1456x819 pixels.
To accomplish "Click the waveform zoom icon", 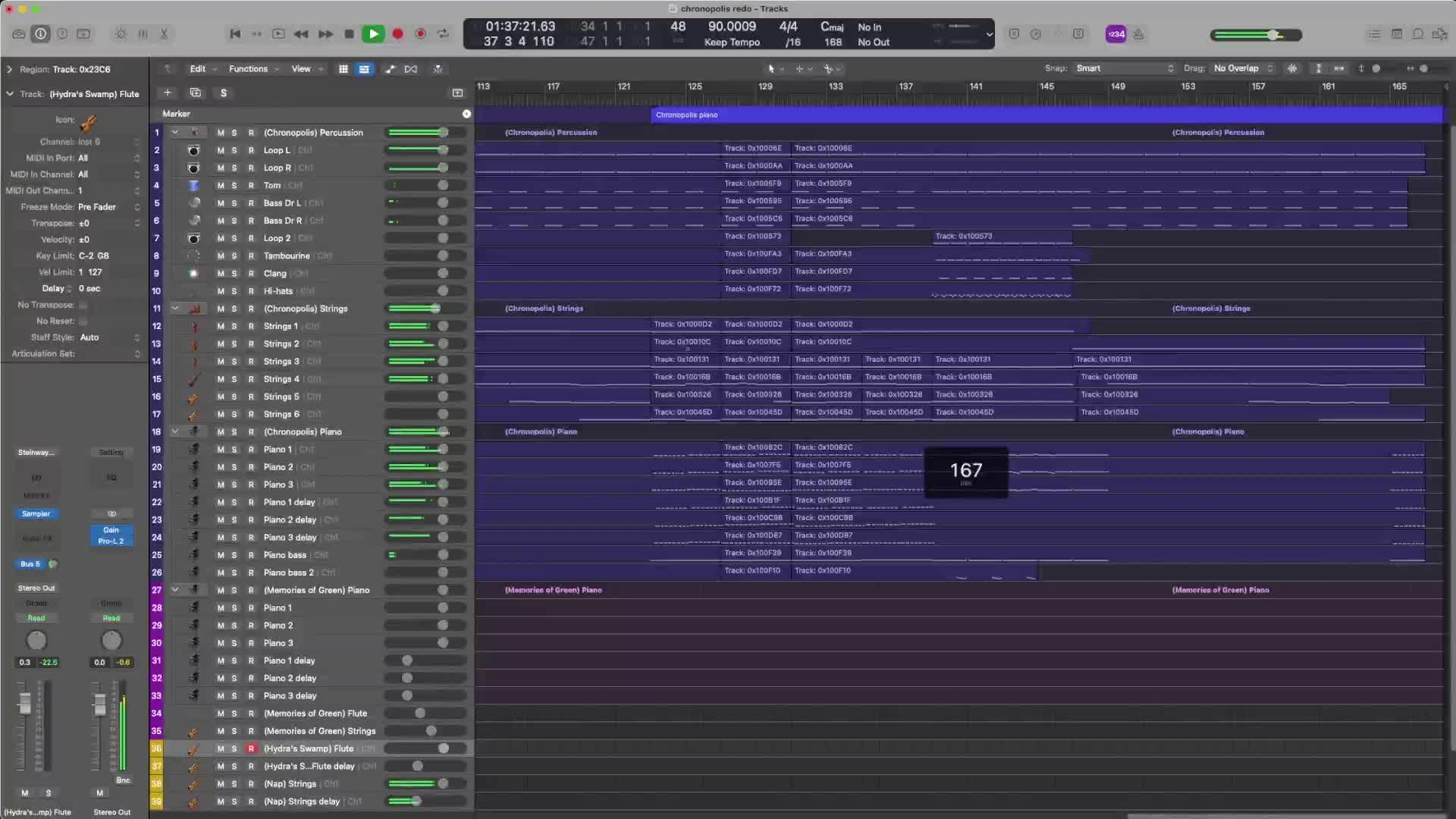I will pyautogui.click(x=1292, y=68).
